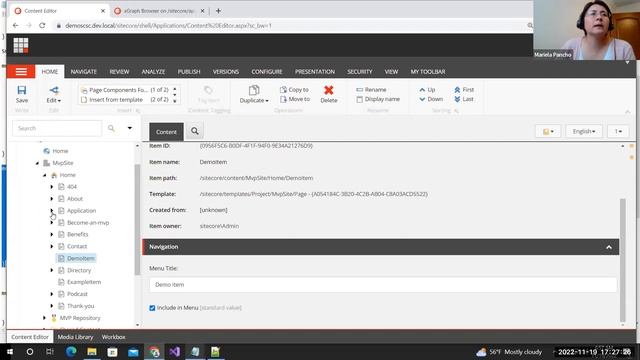Switch to Media Library at bottom
640x360 pixels.
point(76,337)
